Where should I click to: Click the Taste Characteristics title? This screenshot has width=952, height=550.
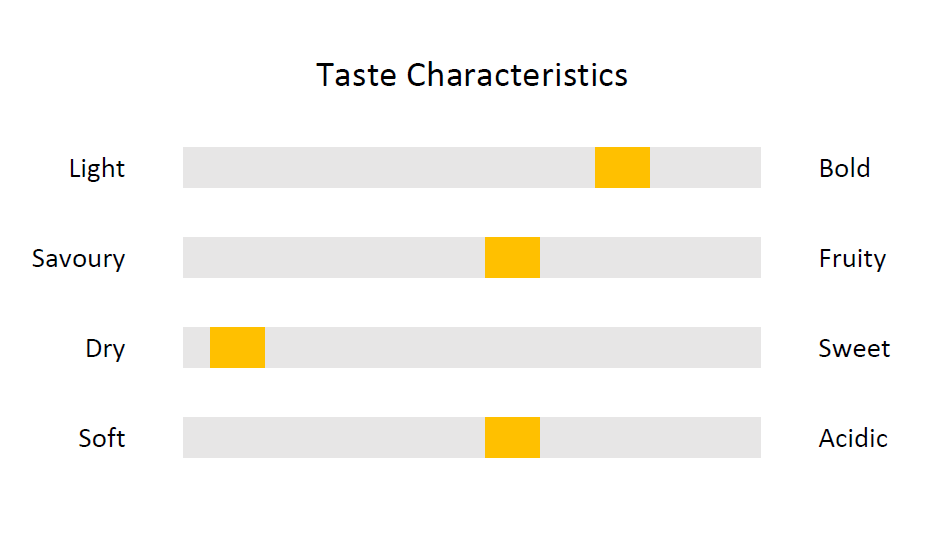[x=472, y=75]
